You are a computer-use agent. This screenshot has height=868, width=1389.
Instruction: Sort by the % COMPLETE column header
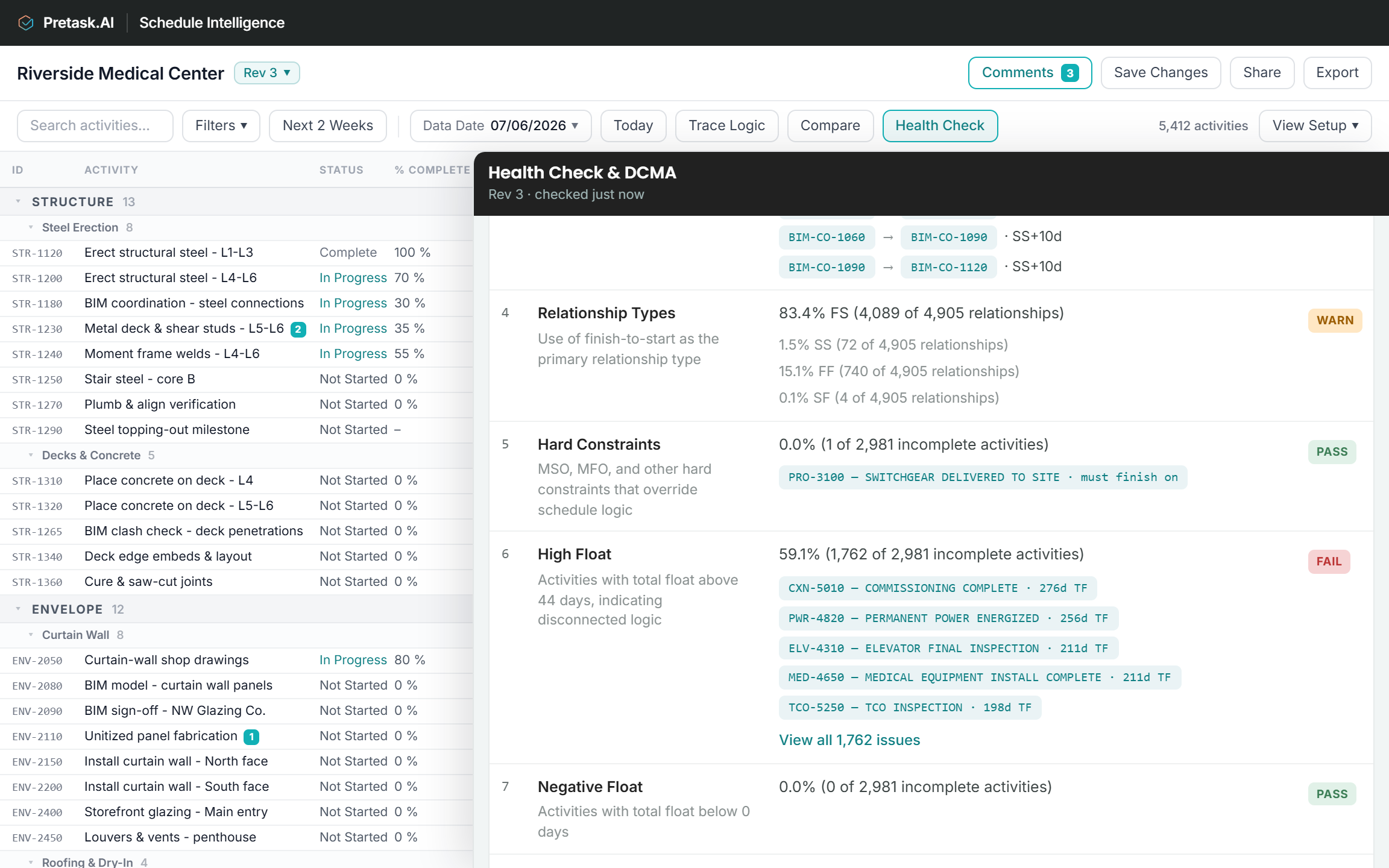[432, 170]
